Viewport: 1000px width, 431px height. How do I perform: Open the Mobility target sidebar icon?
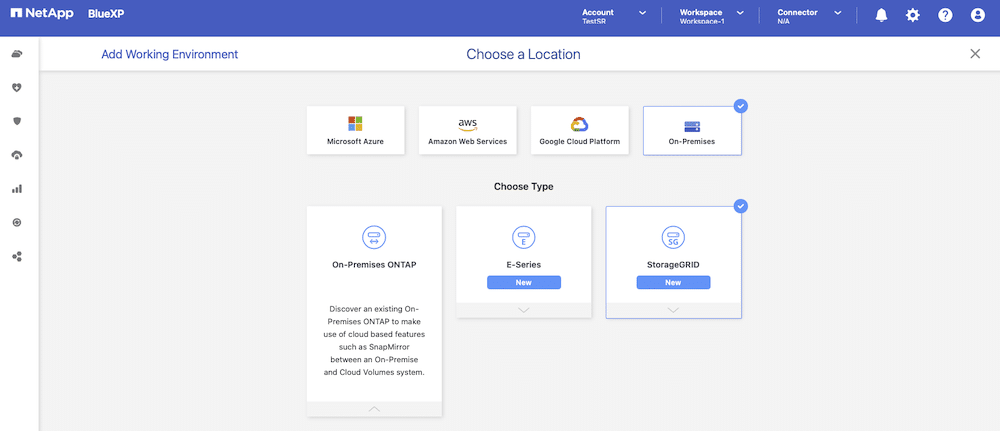17,223
